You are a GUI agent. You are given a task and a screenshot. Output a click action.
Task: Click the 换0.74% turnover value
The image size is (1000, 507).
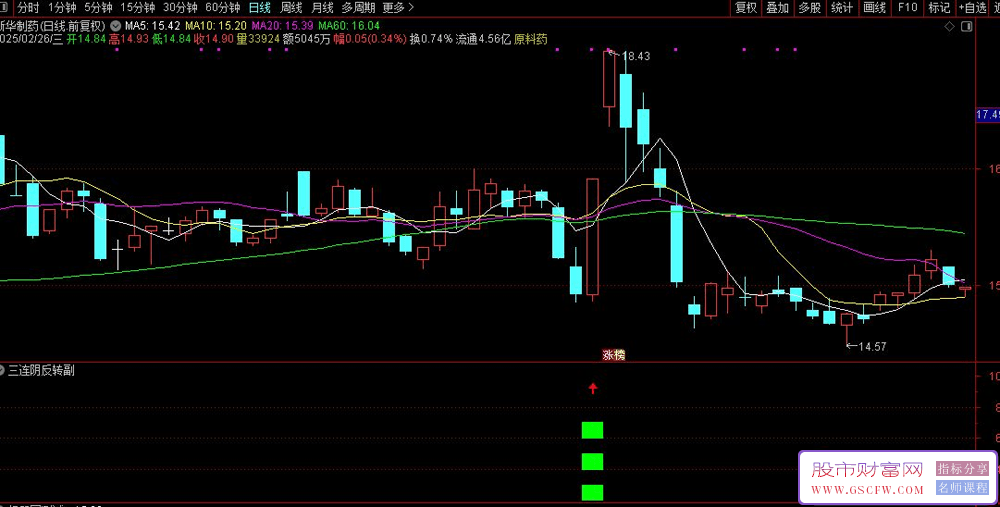point(431,40)
